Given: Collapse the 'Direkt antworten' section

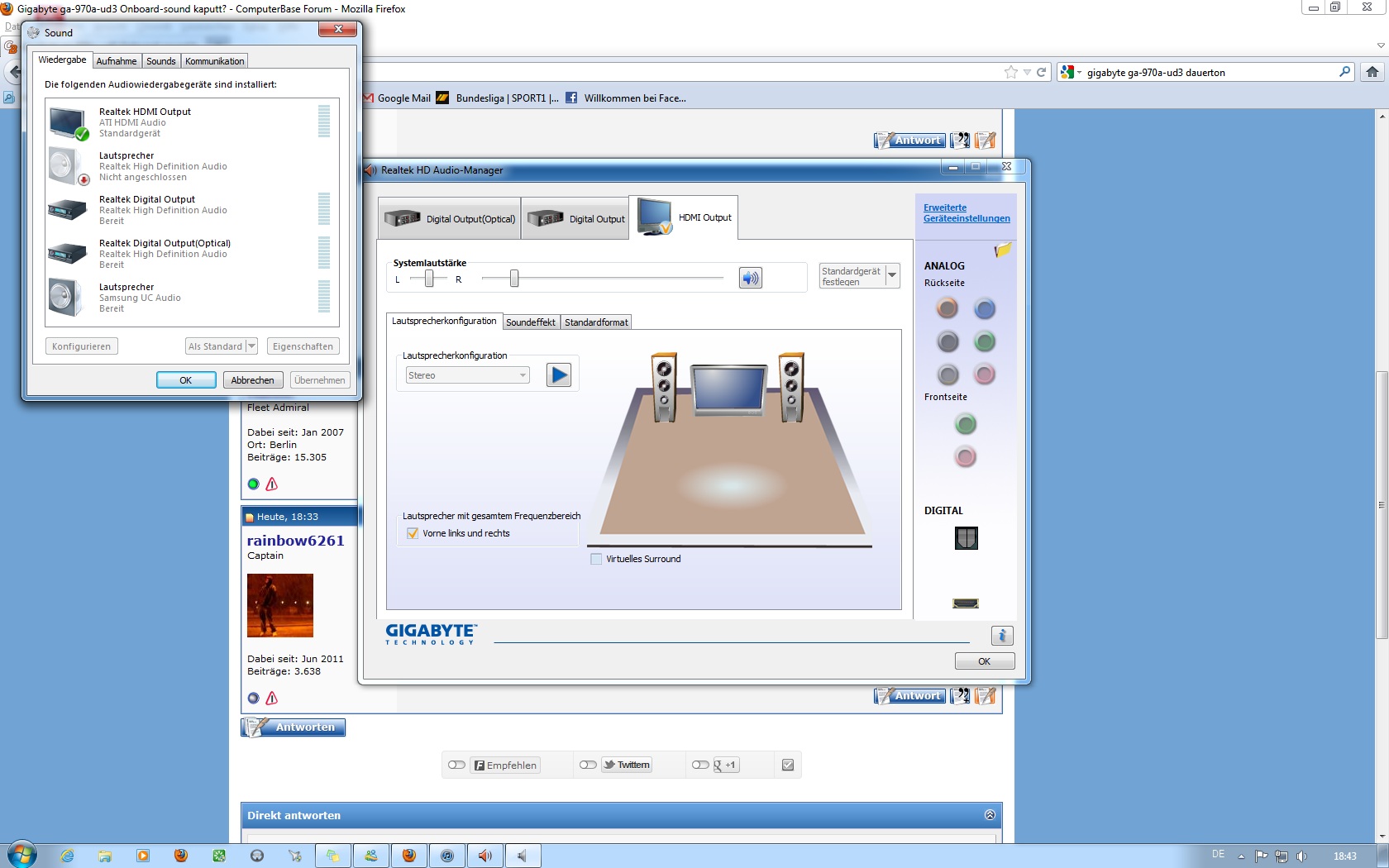Looking at the screenshot, I should (x=990, y=815).
